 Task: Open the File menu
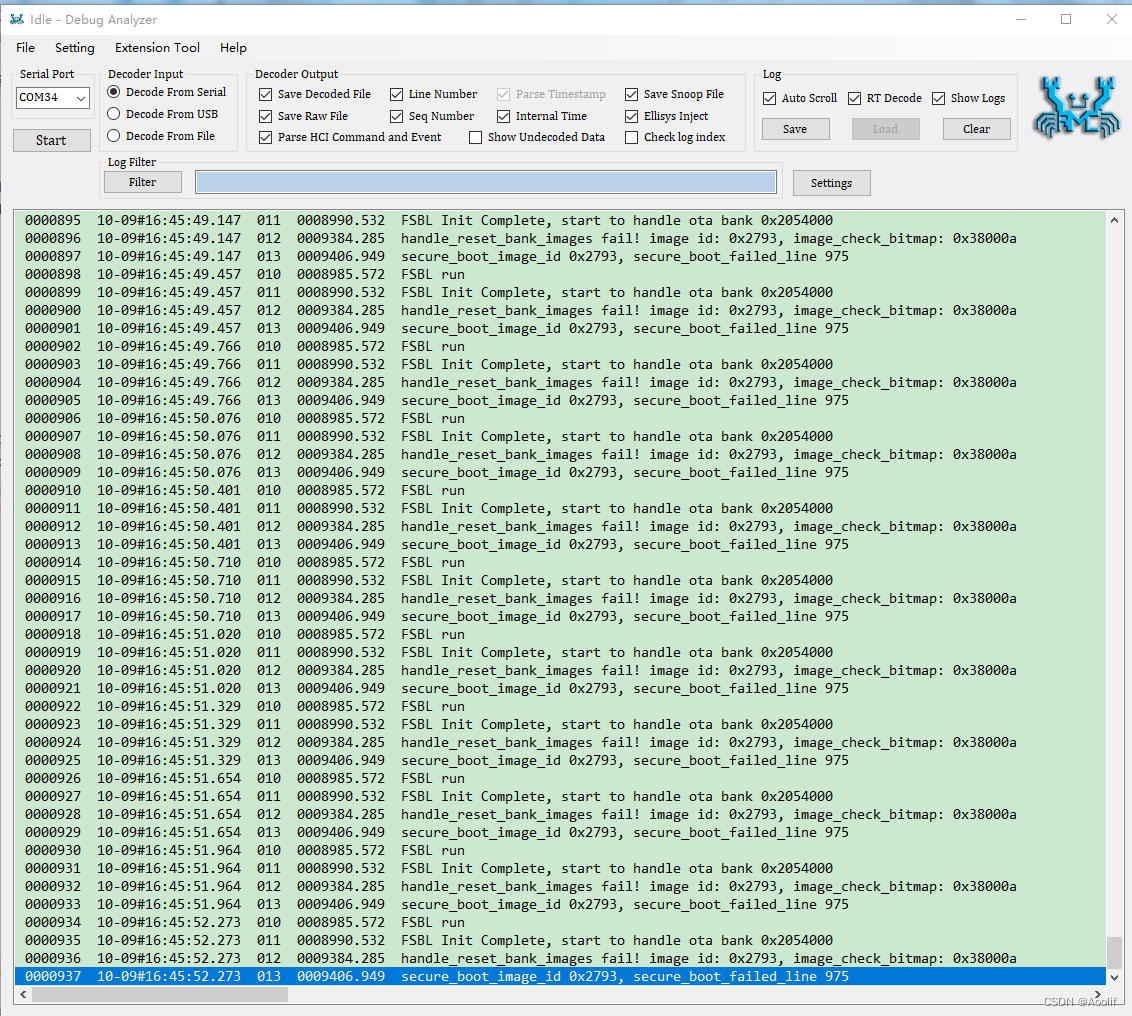(x=24, y=47)
